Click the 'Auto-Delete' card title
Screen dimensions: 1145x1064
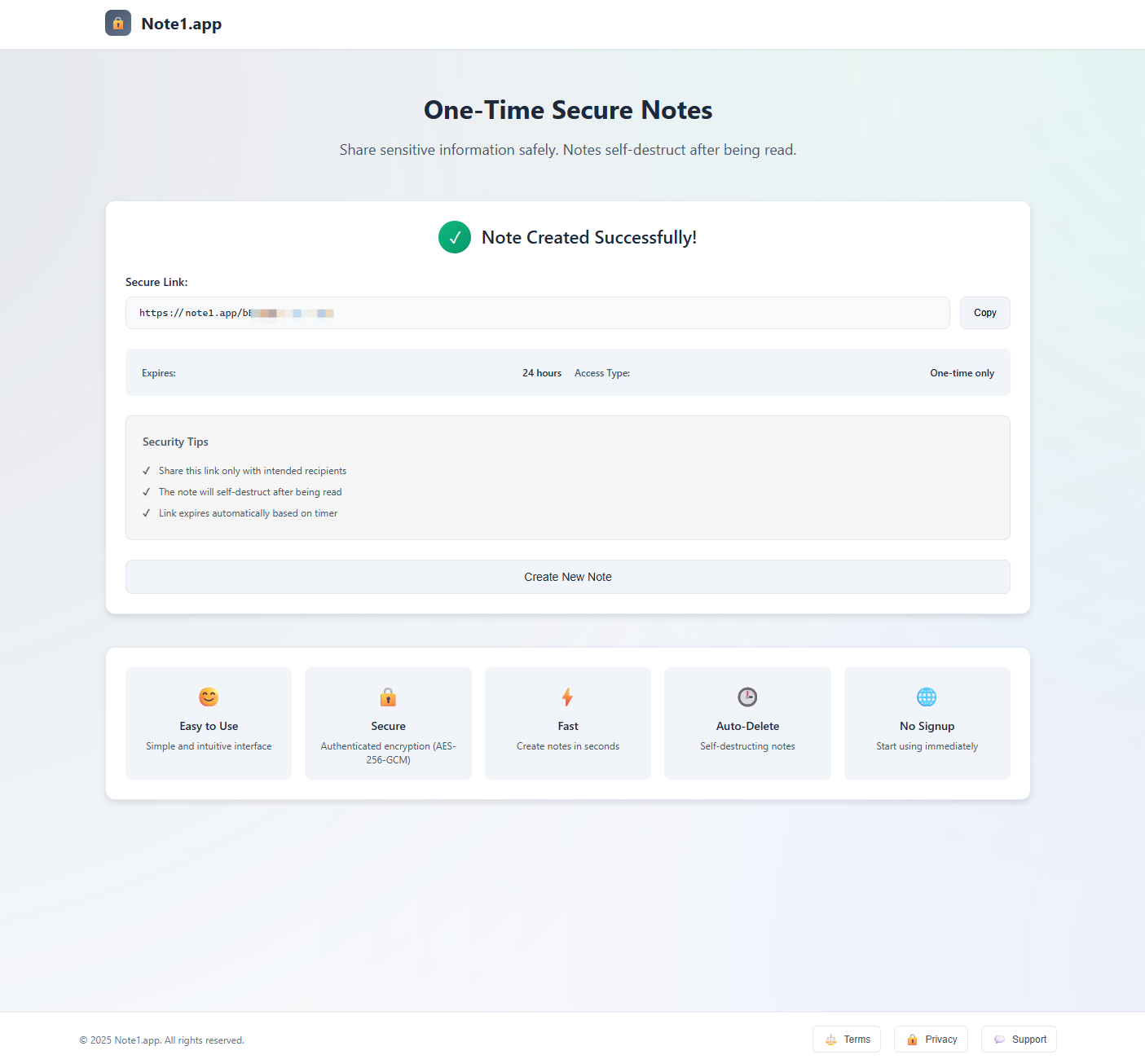point(747,726)
